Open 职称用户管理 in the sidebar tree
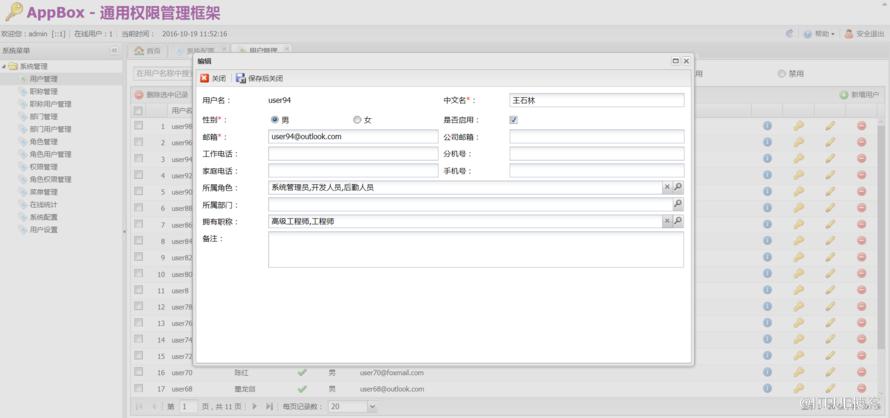Viewport: 890px width, 418px height. coord(51,104)
